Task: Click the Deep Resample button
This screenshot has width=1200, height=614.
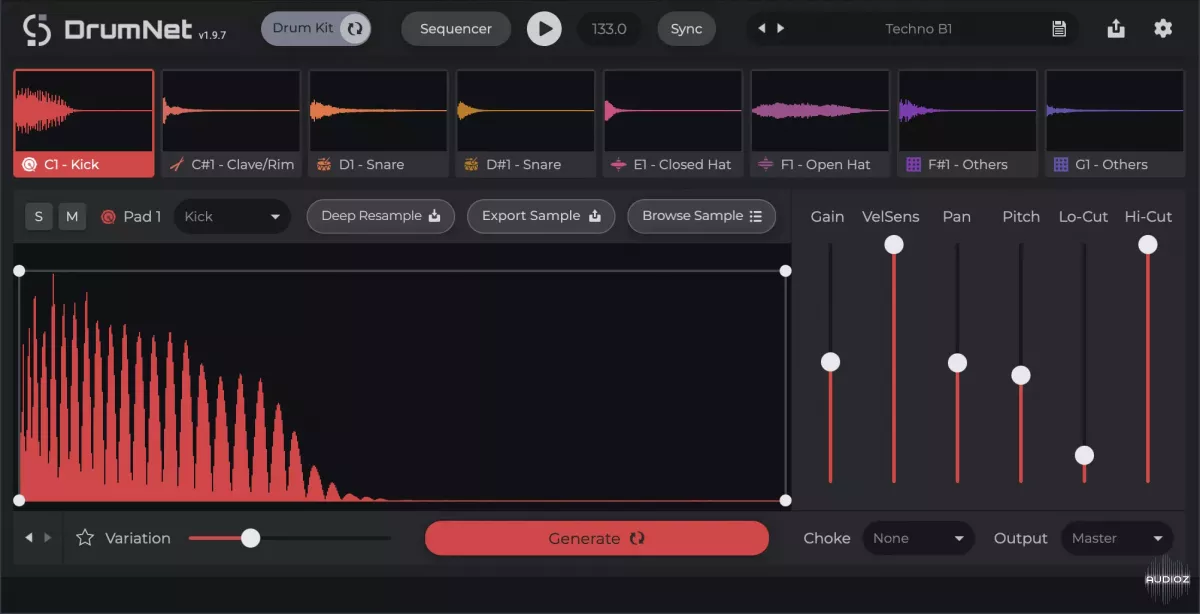Action: point(381,216)
